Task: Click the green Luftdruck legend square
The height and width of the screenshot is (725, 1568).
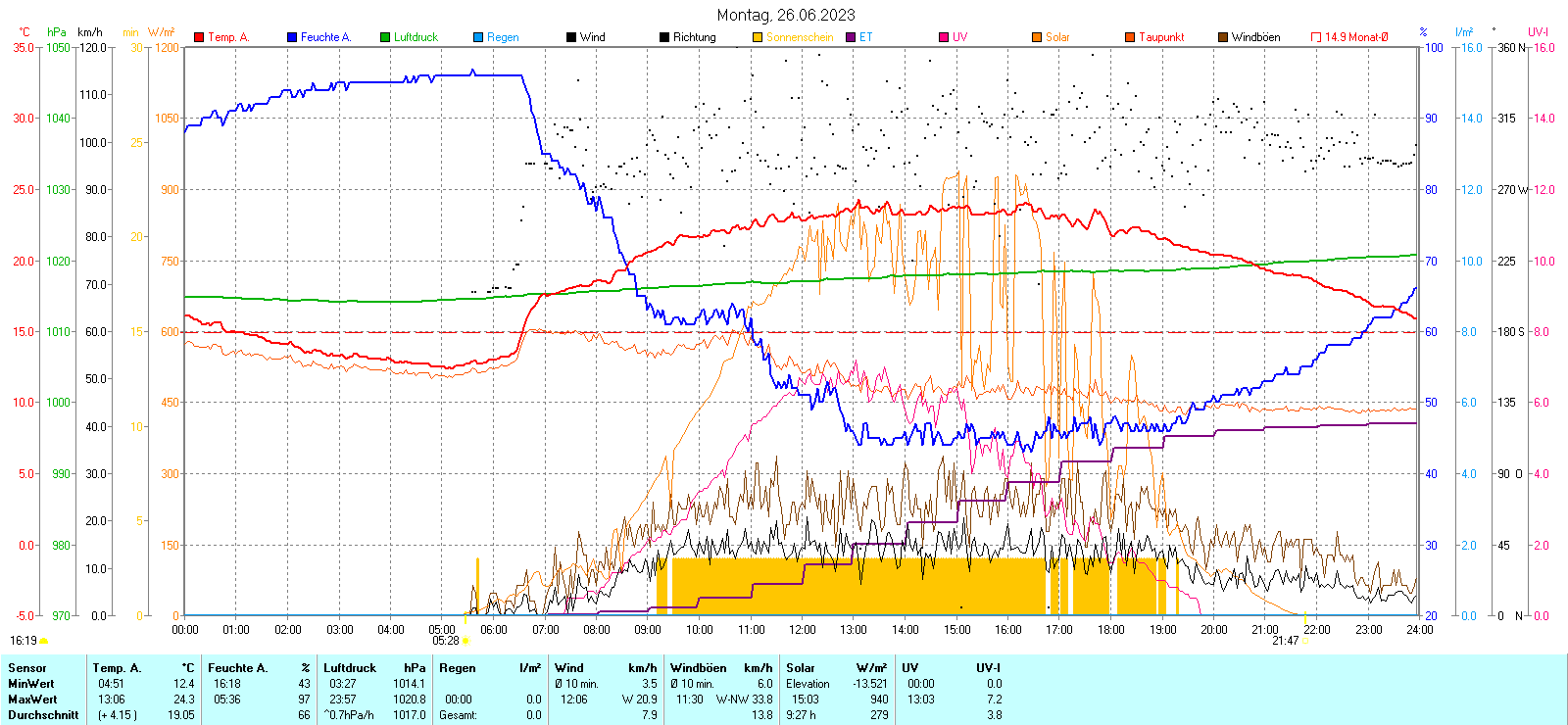Action: [x=385, y=37]
